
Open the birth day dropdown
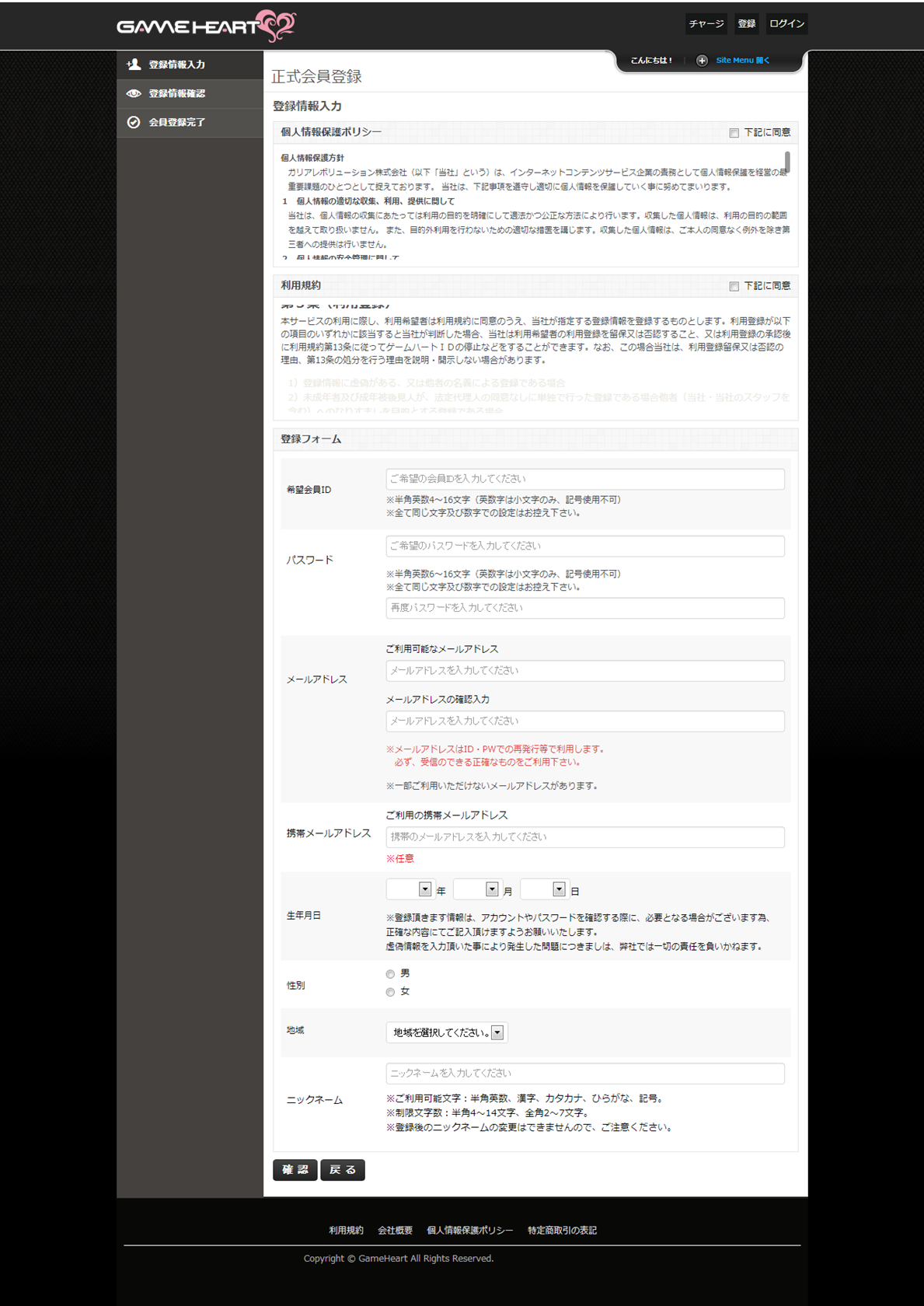coord(543,889)
